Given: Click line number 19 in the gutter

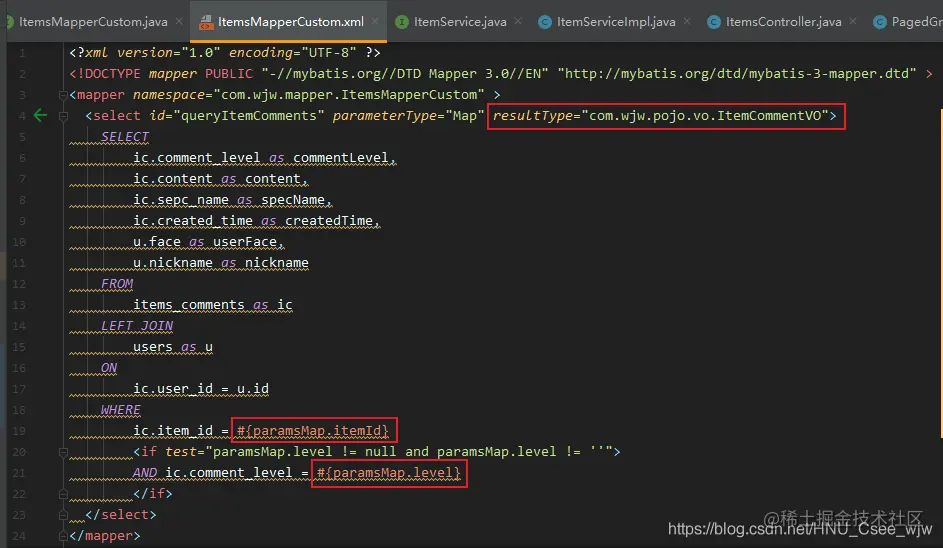Looking at the screenshot, I should (19, 431).
